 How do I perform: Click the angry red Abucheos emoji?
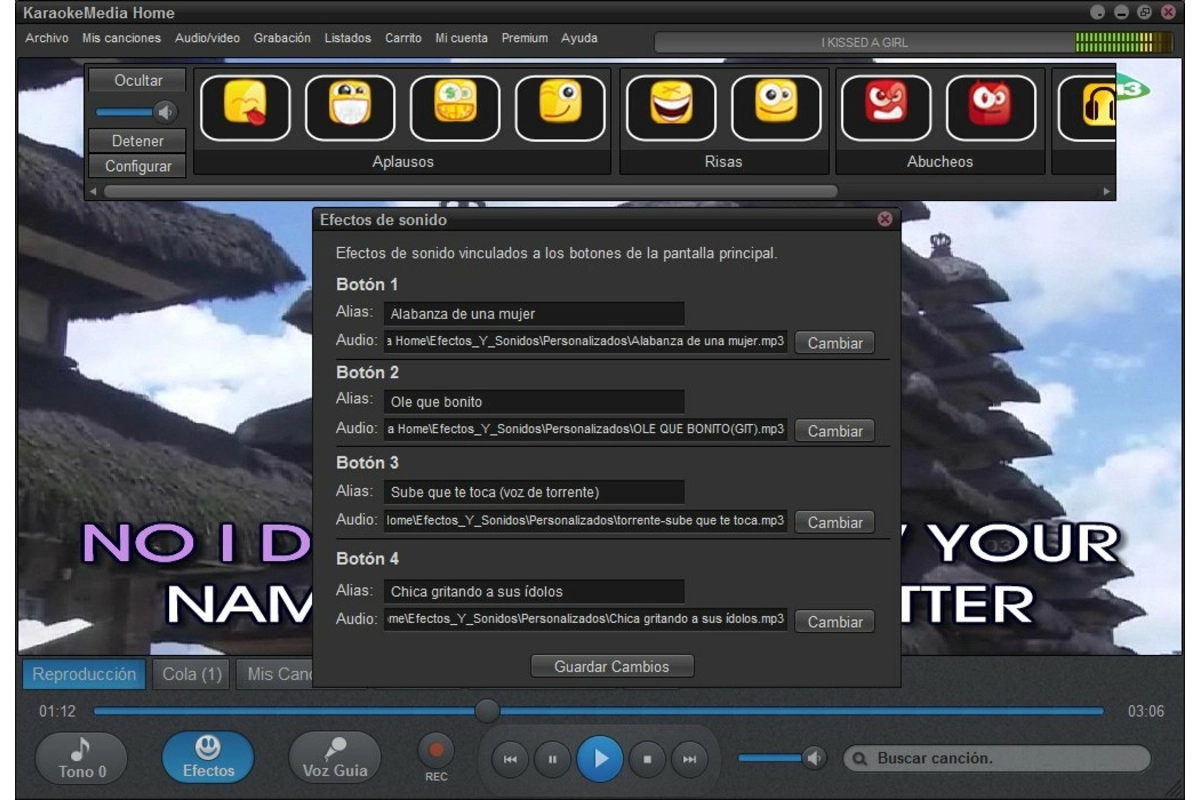click(x=886, y=108)
